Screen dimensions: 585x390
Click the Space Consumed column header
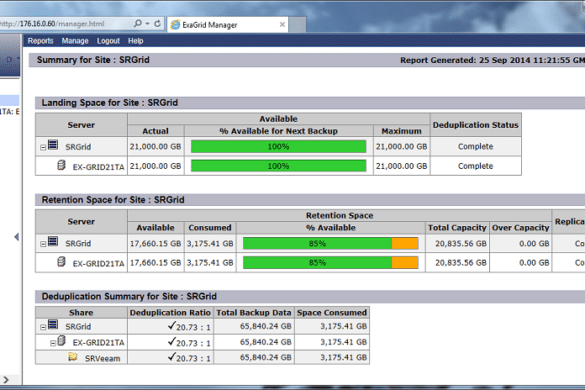(332, 313)
